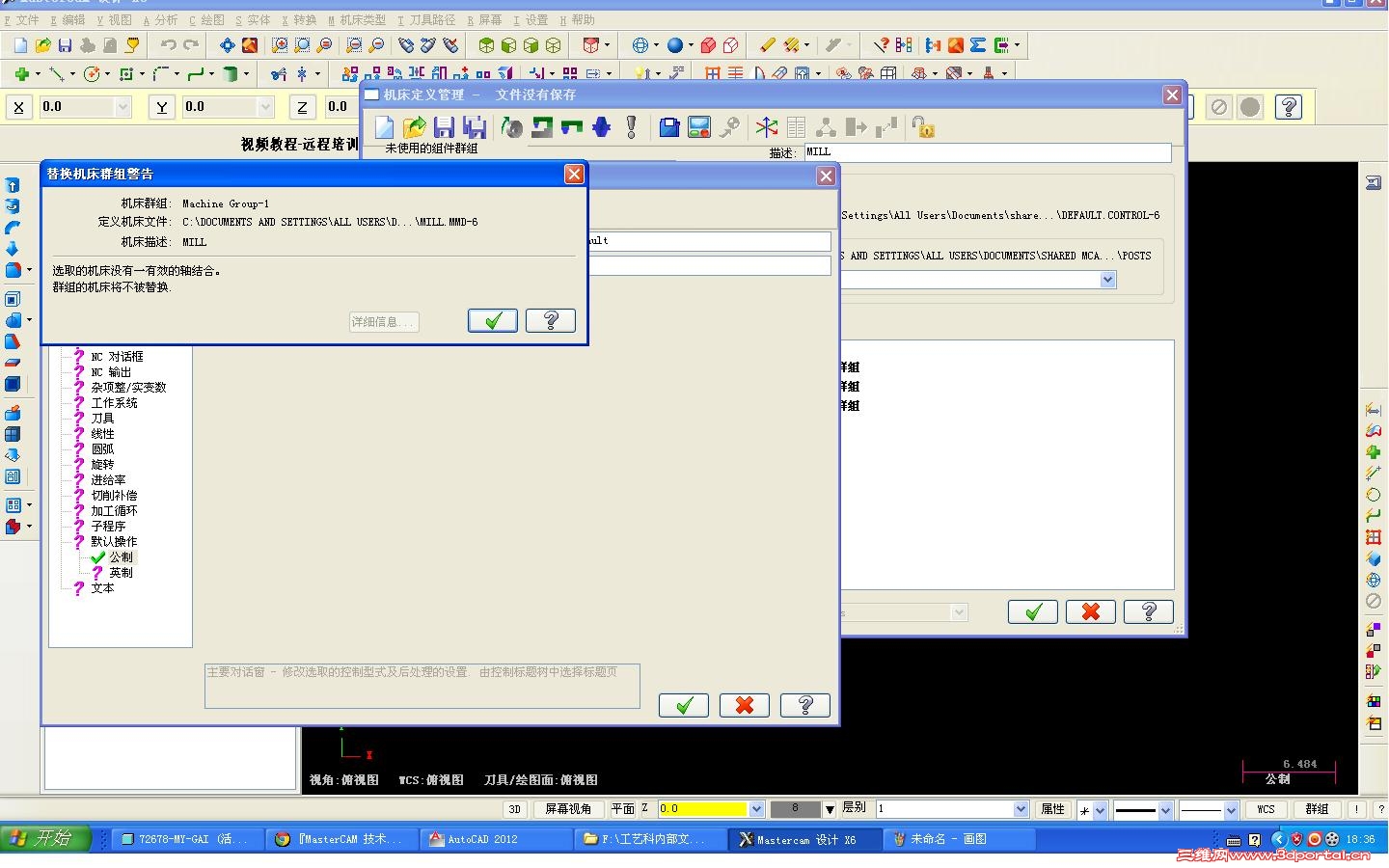Click the 详细信息 details button
This screenshot has height=868, width=1389.
(384, 321)
